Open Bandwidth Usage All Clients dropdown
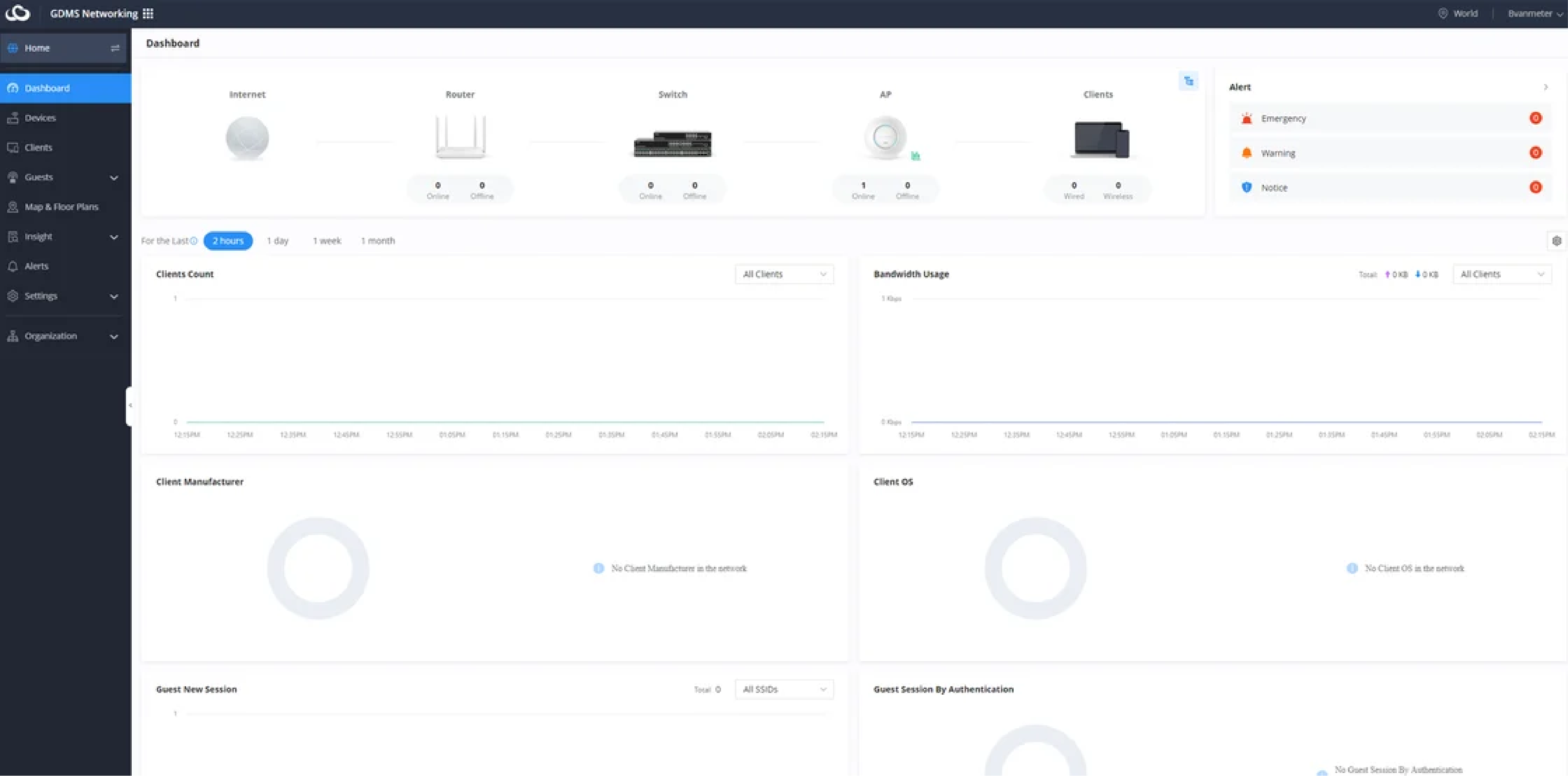Viewport: 1568px width, 776px height. [x=1501, y=274]
